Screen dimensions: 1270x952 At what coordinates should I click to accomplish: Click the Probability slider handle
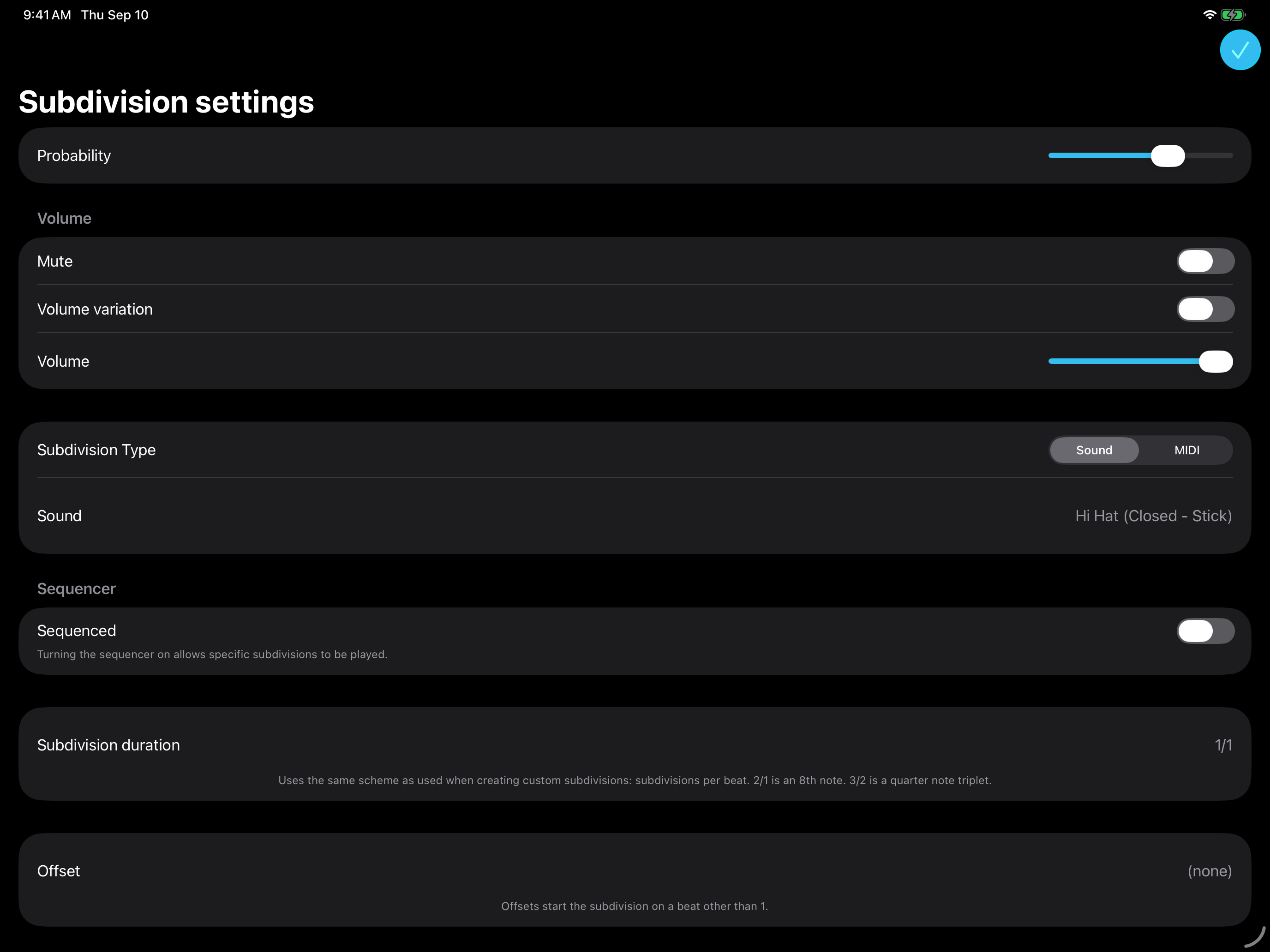(1167, 155)
